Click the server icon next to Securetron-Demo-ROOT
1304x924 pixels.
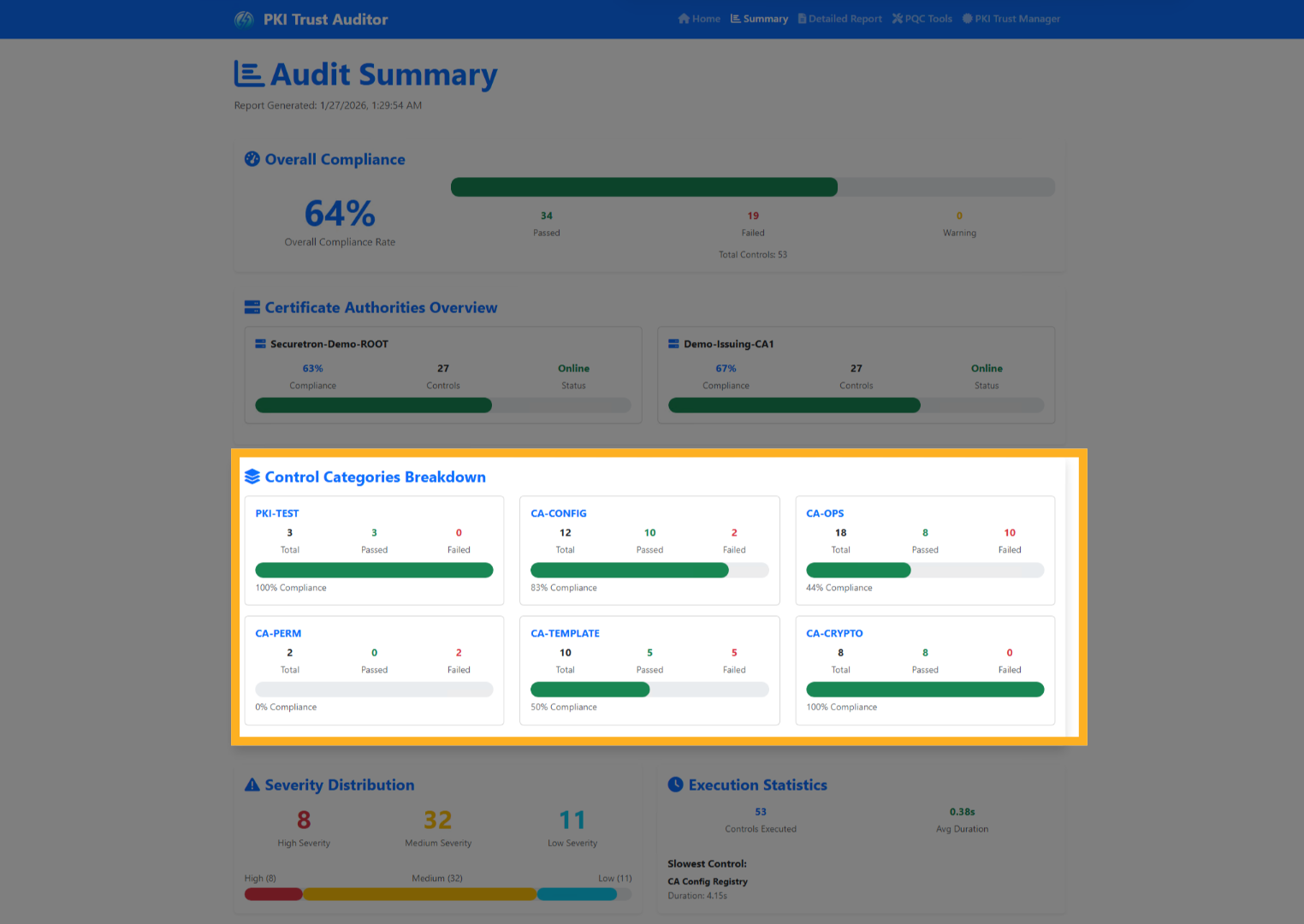click(x=259, y=343)
